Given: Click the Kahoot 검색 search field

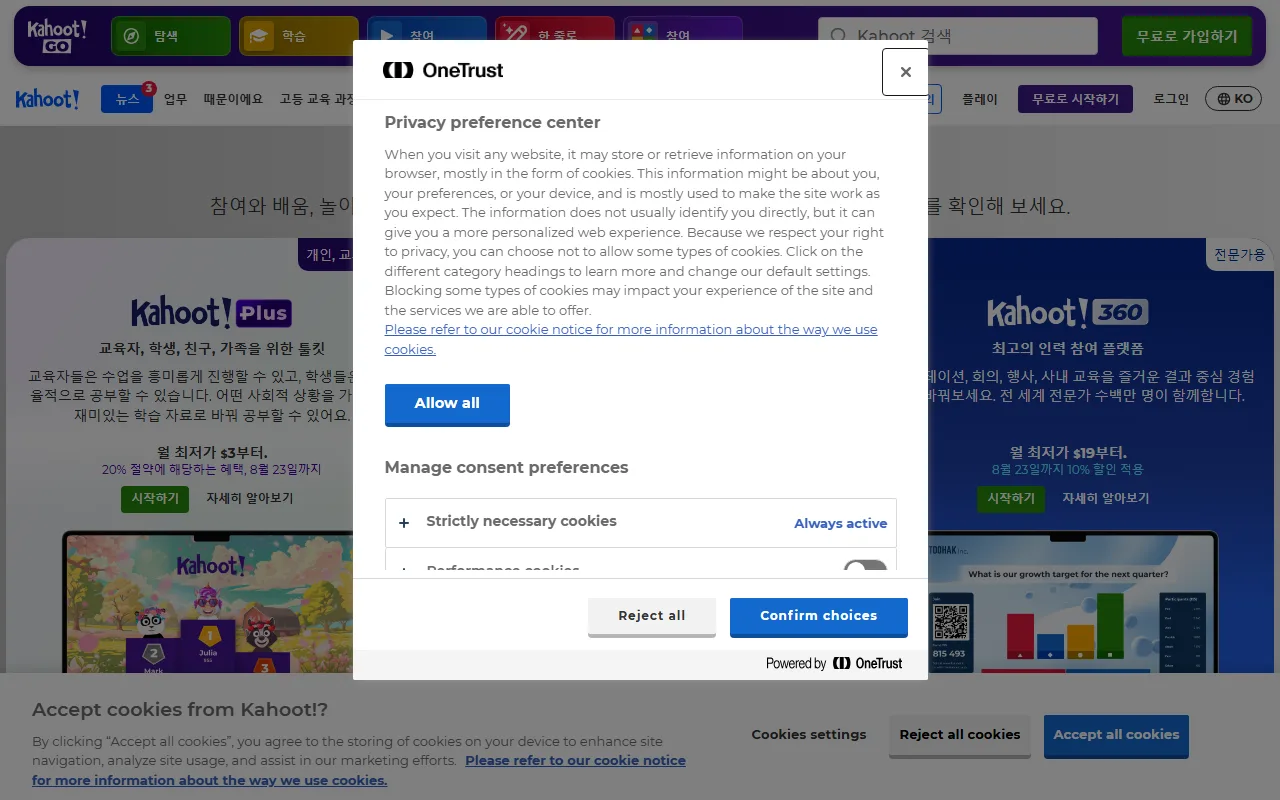Looking at the screenshot, I should coord(958,36).
